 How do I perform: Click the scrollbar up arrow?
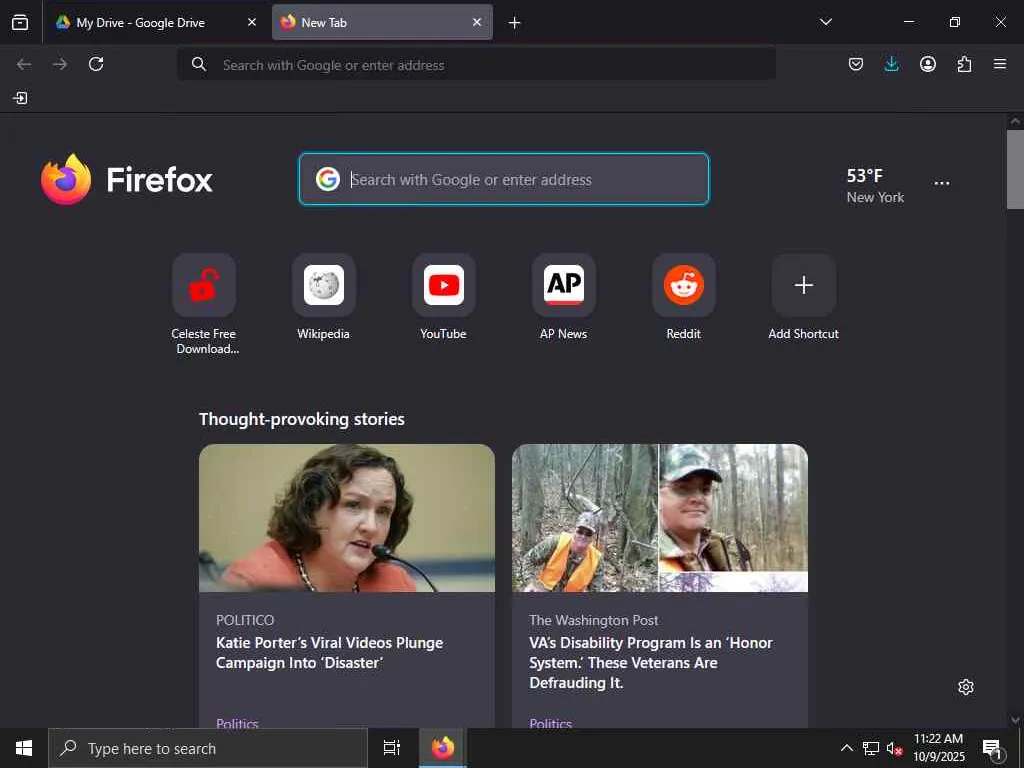1015,121
